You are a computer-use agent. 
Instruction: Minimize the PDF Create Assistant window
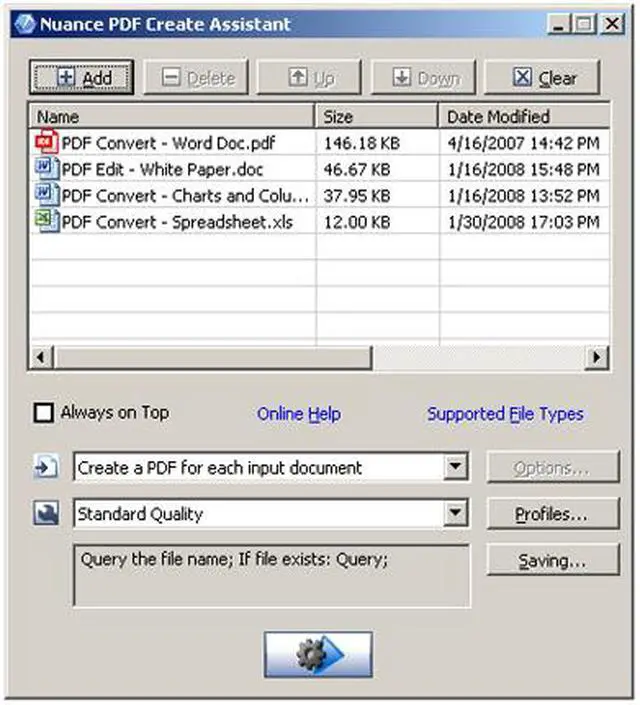click(x=559, y=23)
